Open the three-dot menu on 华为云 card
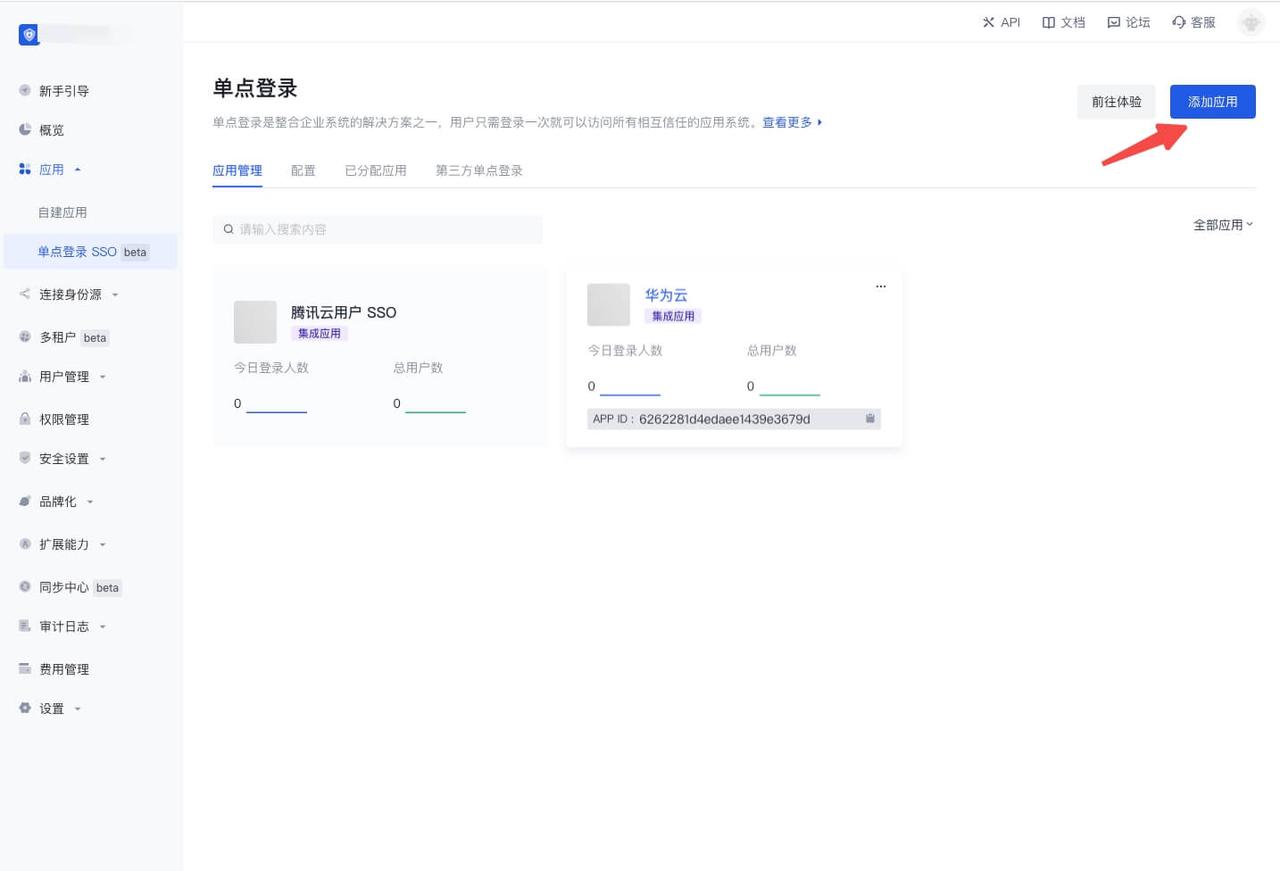Viewport: 1280px width, 871px height. pyautogui.click(x=881, y=286)
